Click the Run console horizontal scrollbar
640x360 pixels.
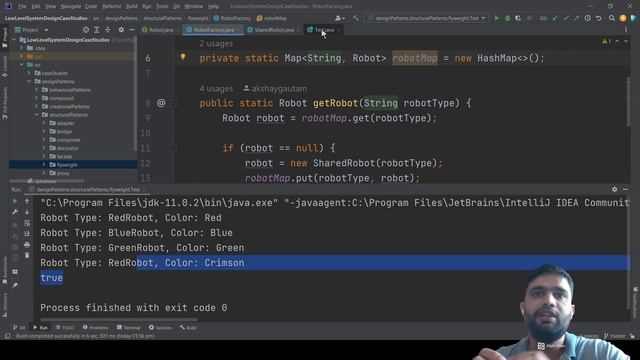118,320
